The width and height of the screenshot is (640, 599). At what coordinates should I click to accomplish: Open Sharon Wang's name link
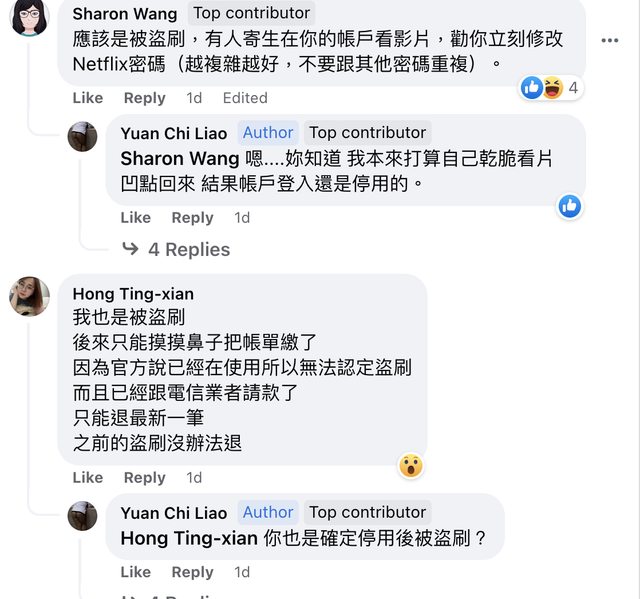pyautogui.click(x=125, y=14)
